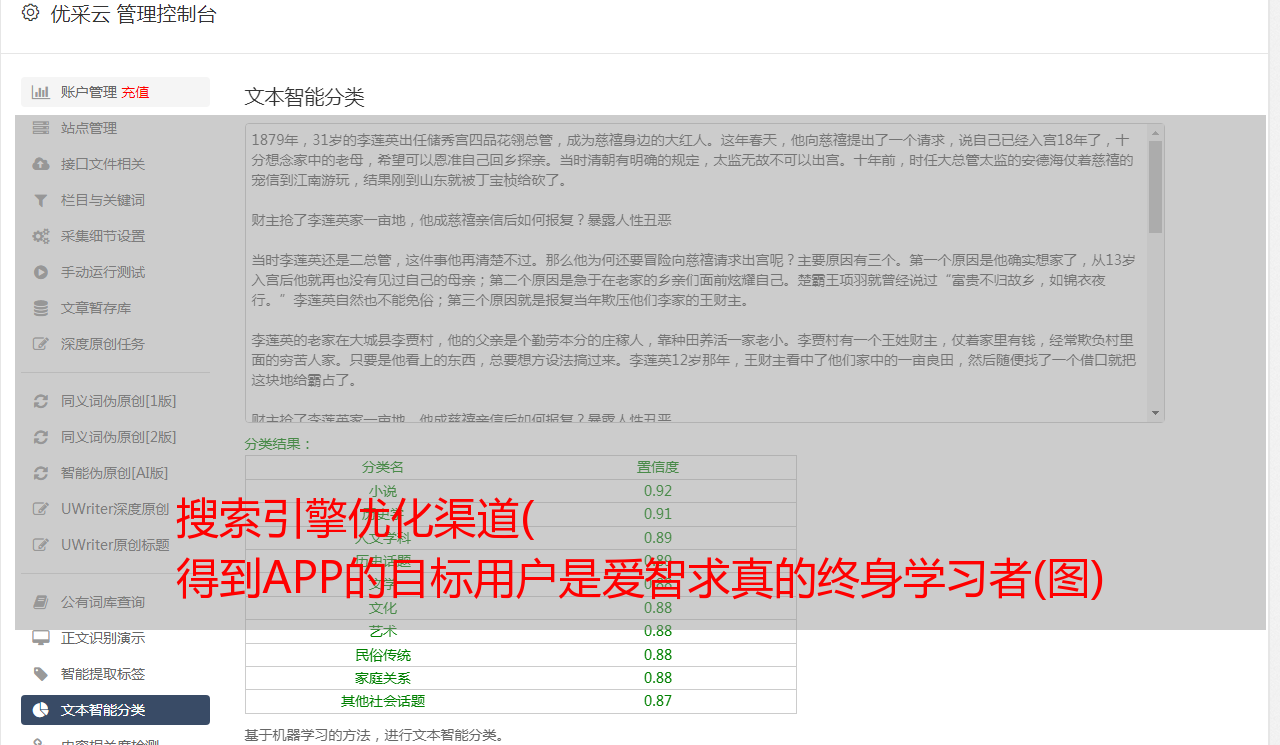The height and width of the screenshot is (745, 1280).
Task: Click the text area scrollbar up arrow
Action: coord(1155,132)
